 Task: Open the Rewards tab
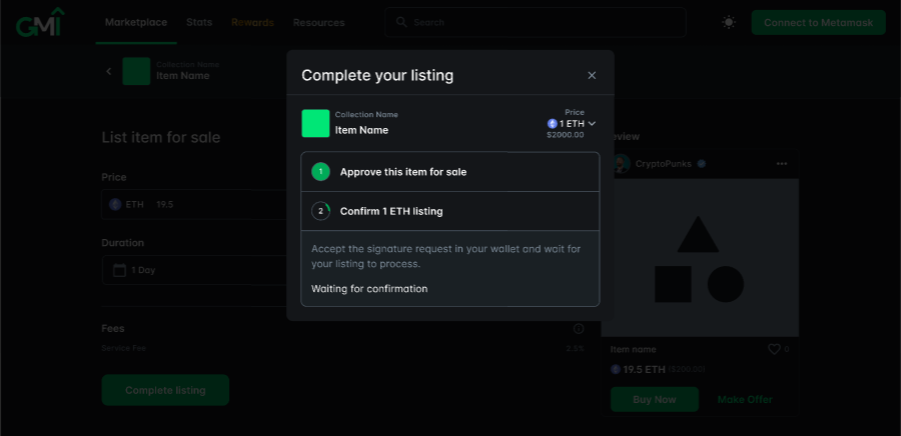252,22
